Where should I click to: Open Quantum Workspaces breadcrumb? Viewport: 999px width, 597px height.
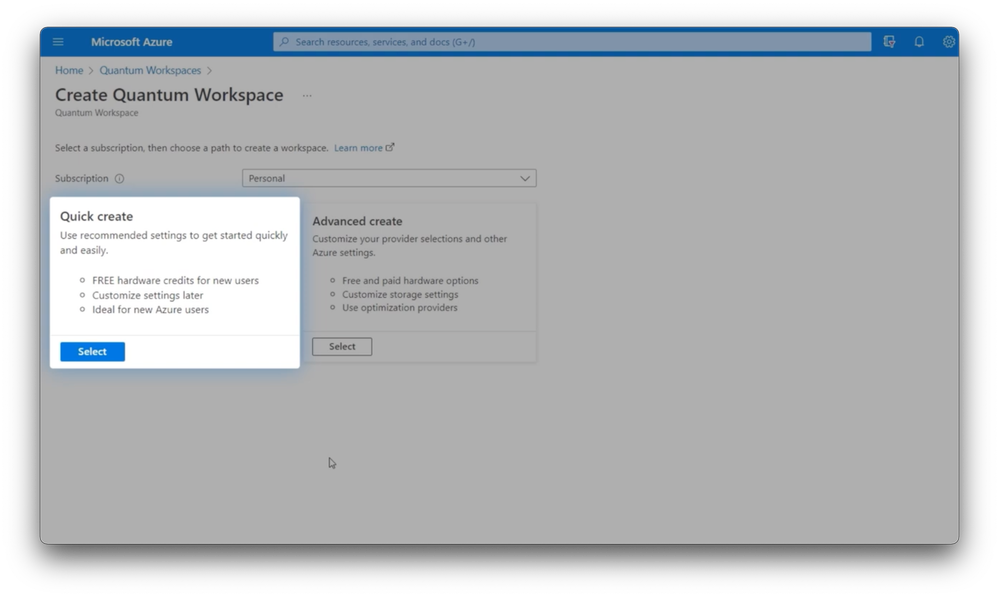(x=150, y=71)
